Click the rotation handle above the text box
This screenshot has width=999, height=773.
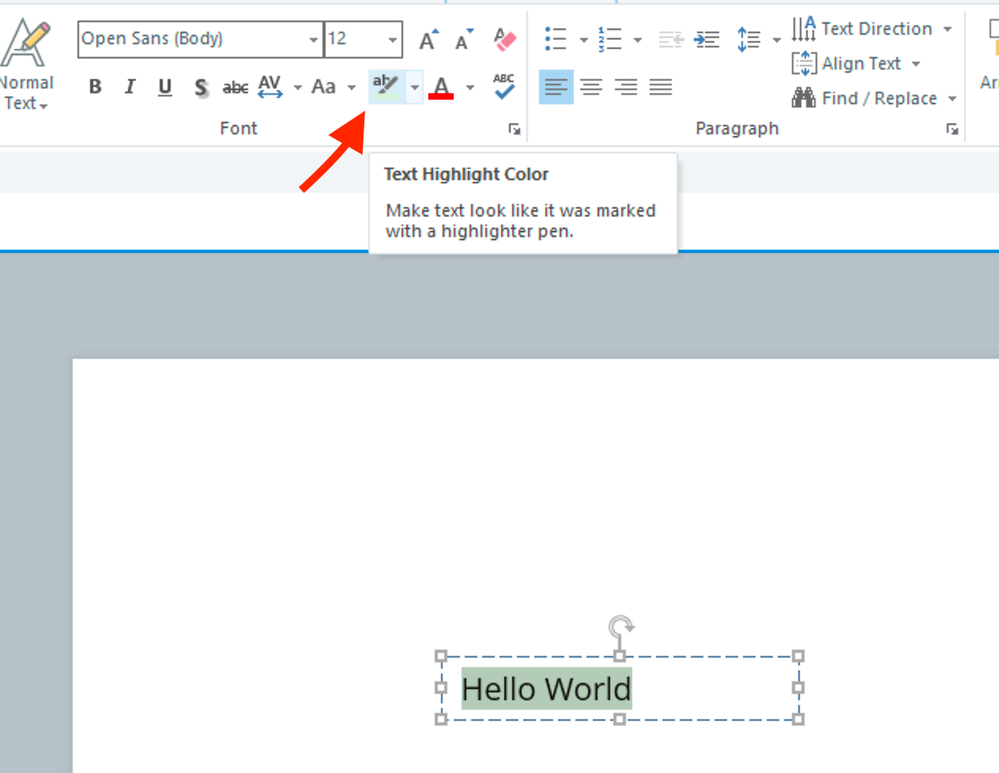[621, 628]
